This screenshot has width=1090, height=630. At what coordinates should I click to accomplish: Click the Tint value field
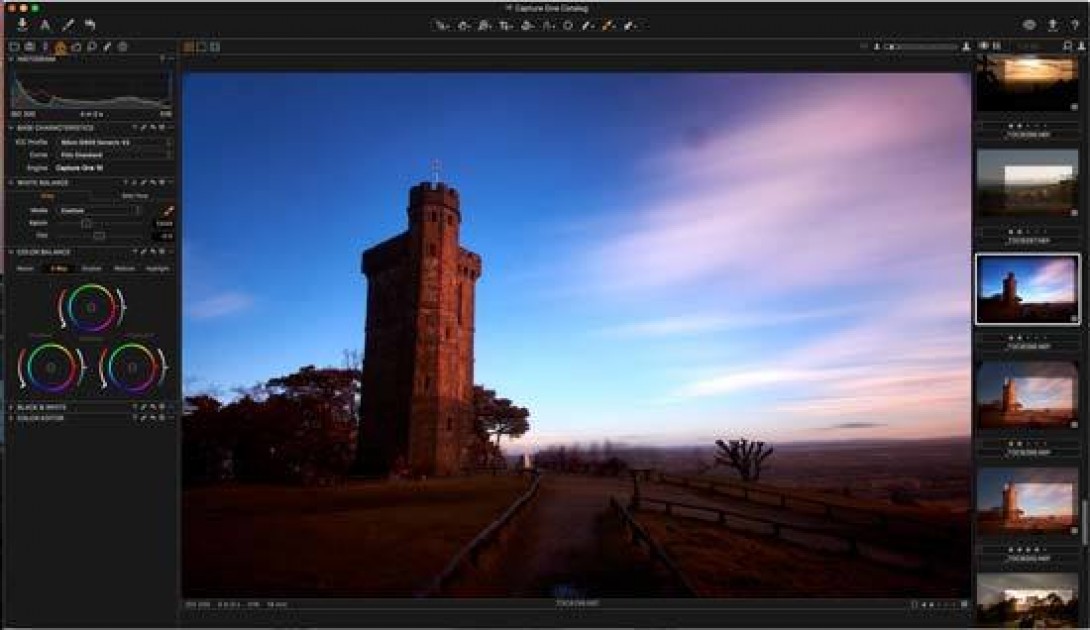coord(165,236)
